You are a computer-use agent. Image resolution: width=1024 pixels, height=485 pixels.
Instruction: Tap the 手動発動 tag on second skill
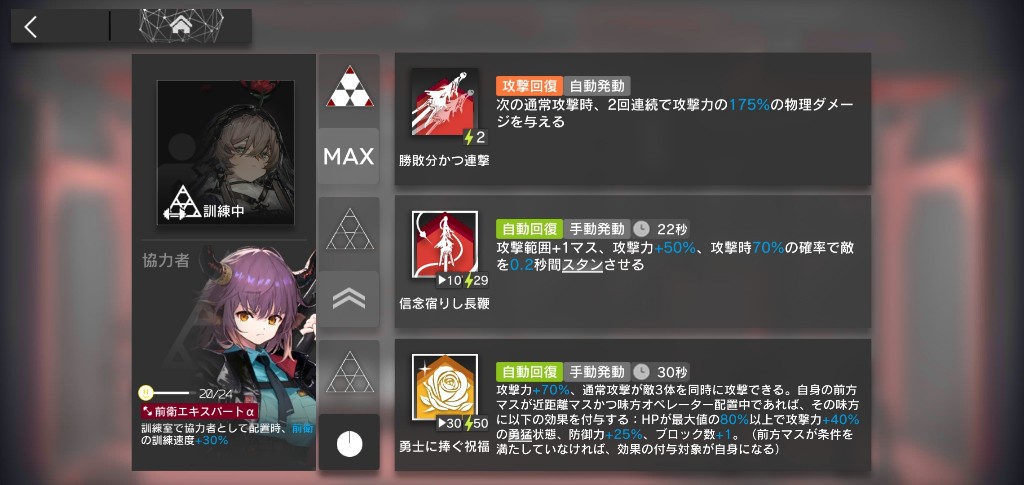597,228
